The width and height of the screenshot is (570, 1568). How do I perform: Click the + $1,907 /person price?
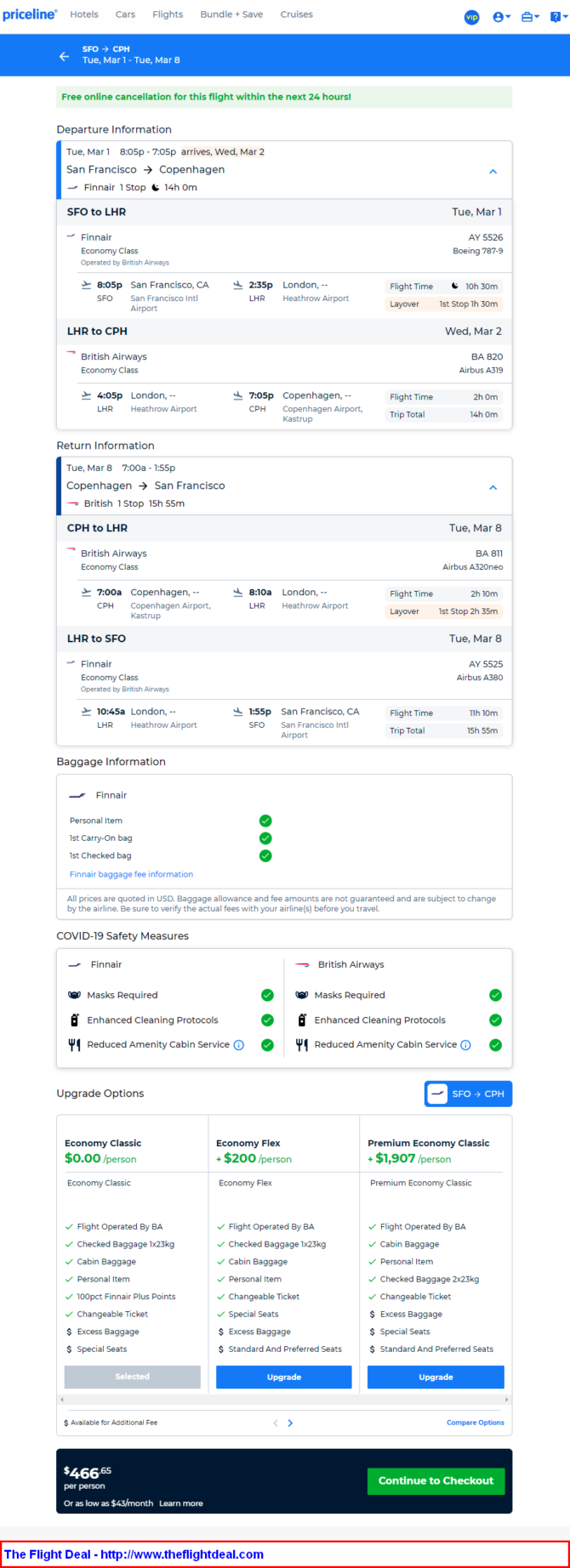[x=409, y=1159]
